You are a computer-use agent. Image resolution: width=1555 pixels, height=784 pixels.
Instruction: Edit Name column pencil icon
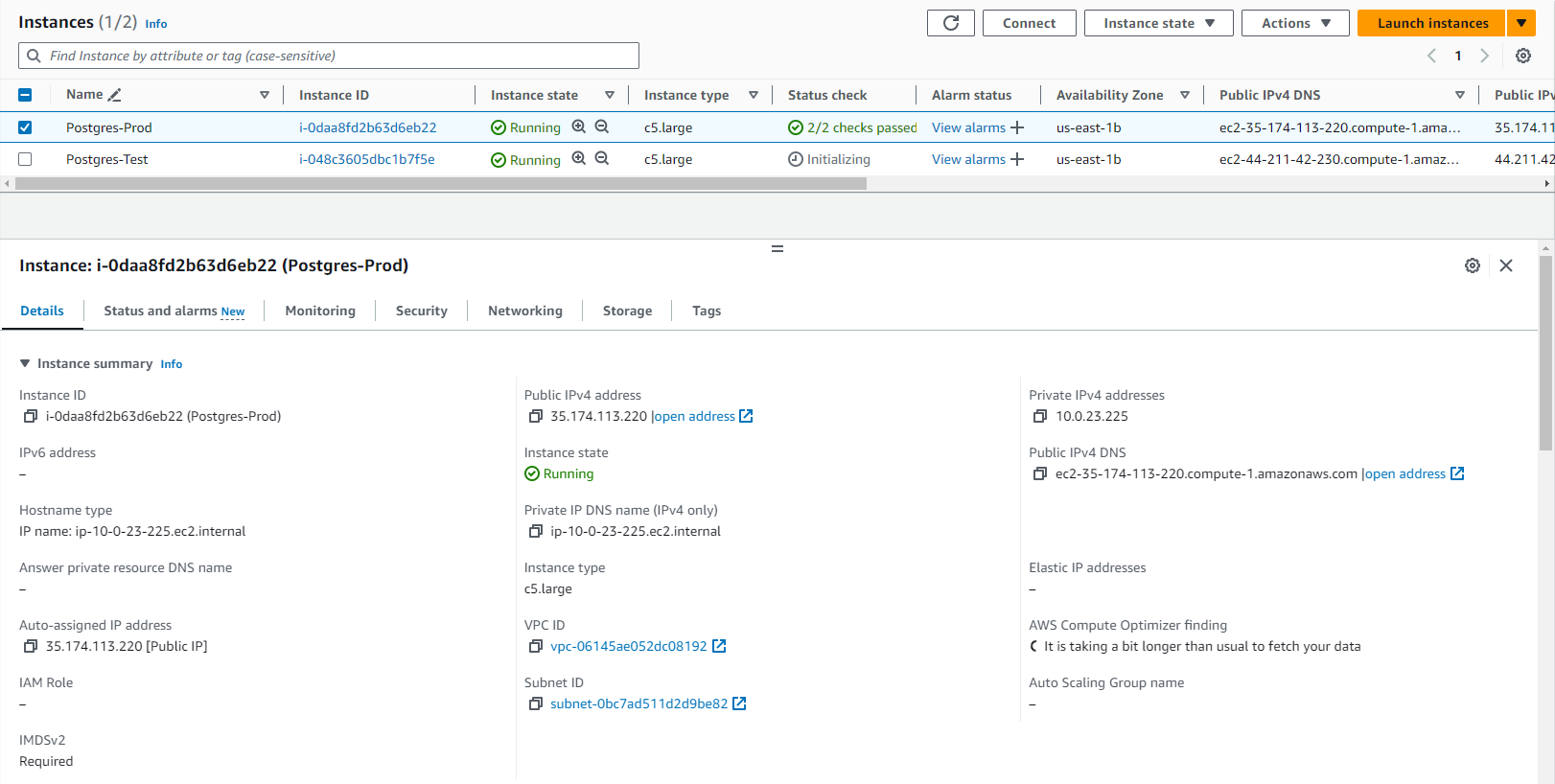[x=115, y=95]
